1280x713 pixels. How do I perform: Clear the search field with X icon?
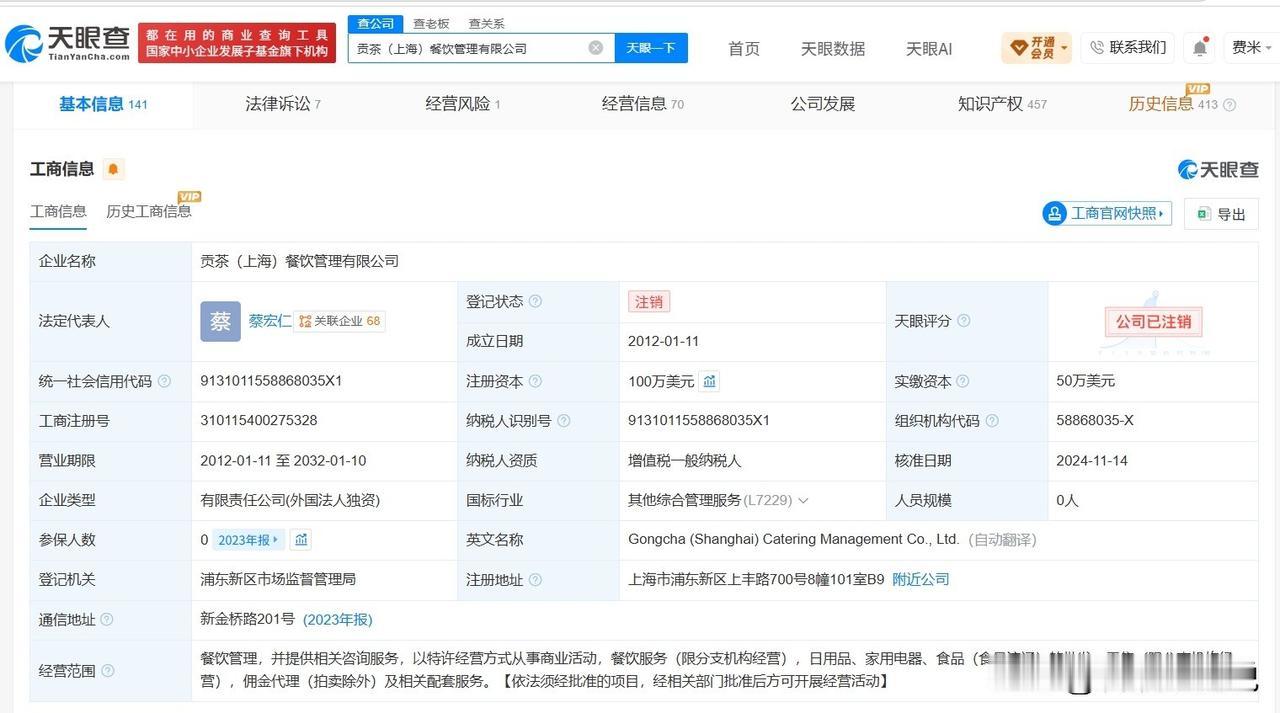pos(596,47)
